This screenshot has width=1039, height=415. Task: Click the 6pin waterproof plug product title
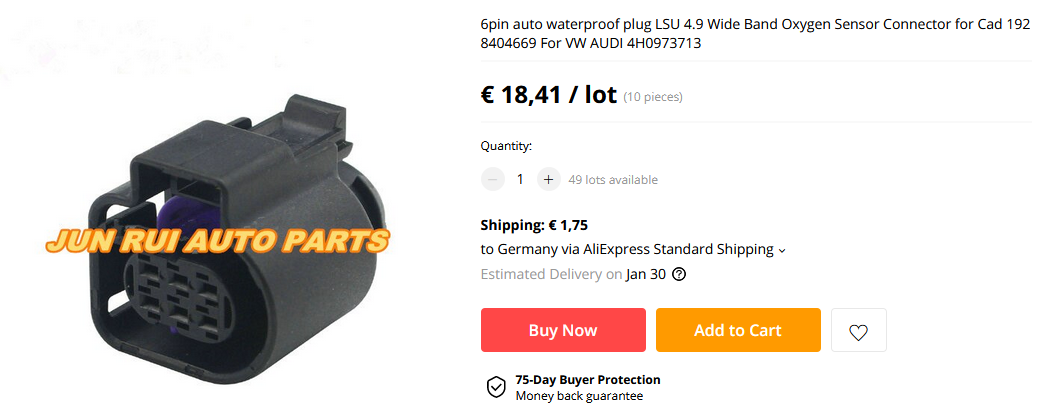[x=755, y=34]
